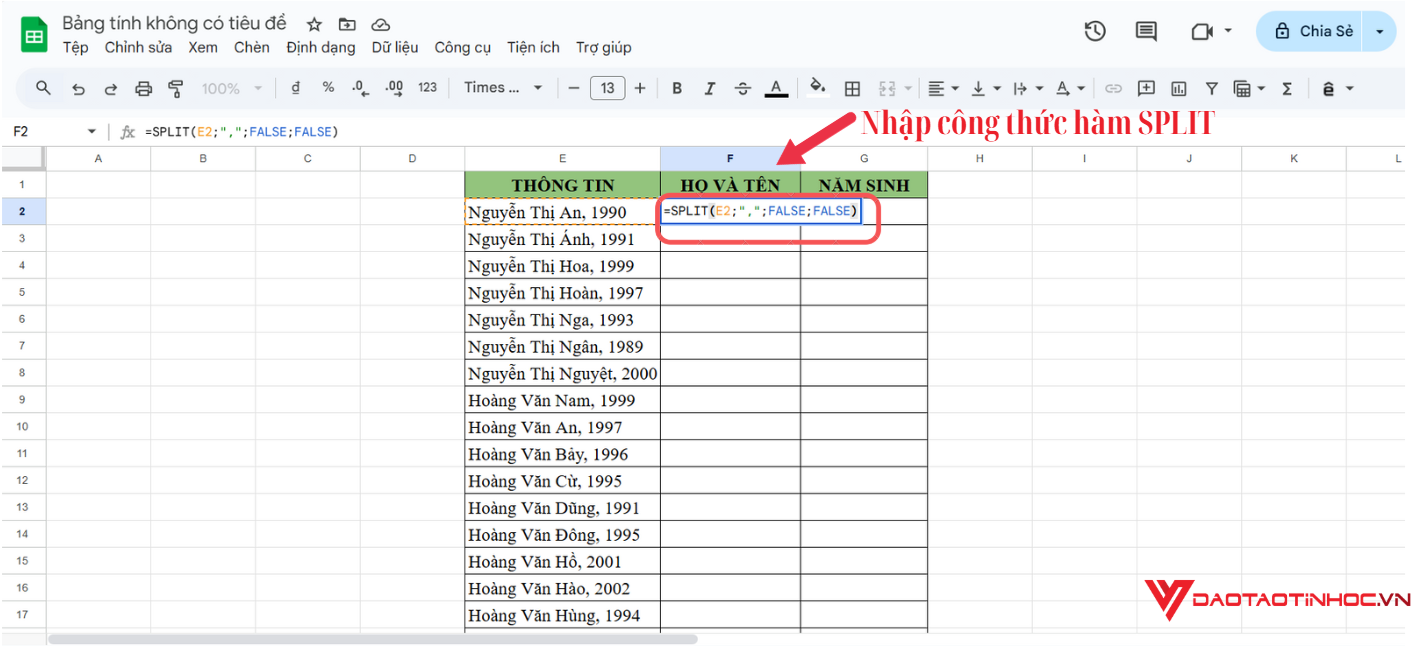Click the move to folder icon

(x=347, y=24)
